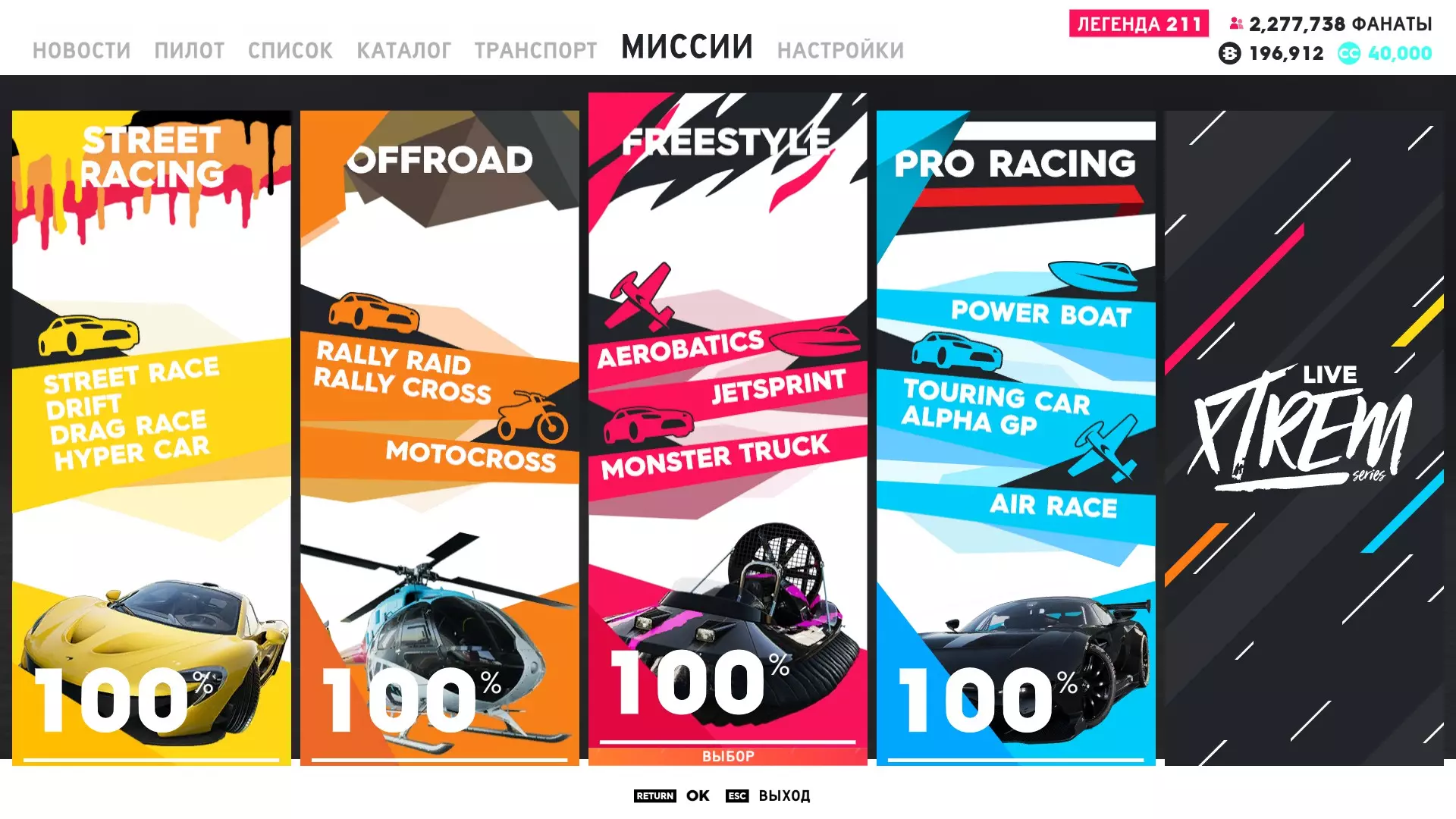Click the RETURN OK button

click(x=671, y=795)
